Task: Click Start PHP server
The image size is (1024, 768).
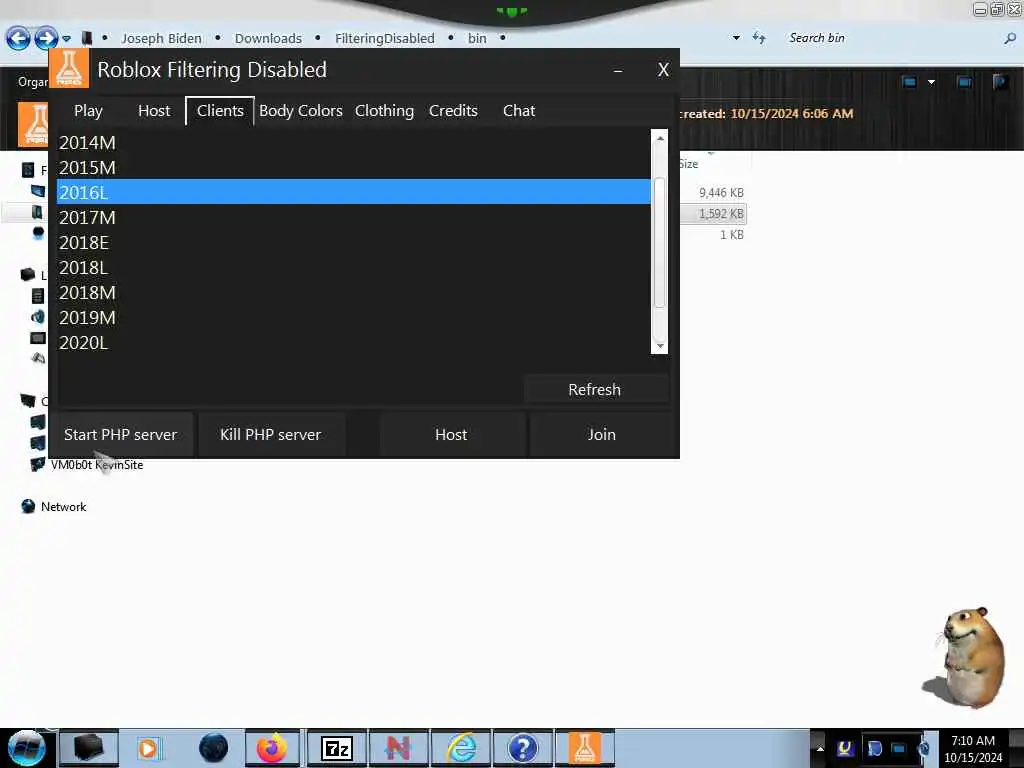Action: pyautogui.click(x=121, y=434)
